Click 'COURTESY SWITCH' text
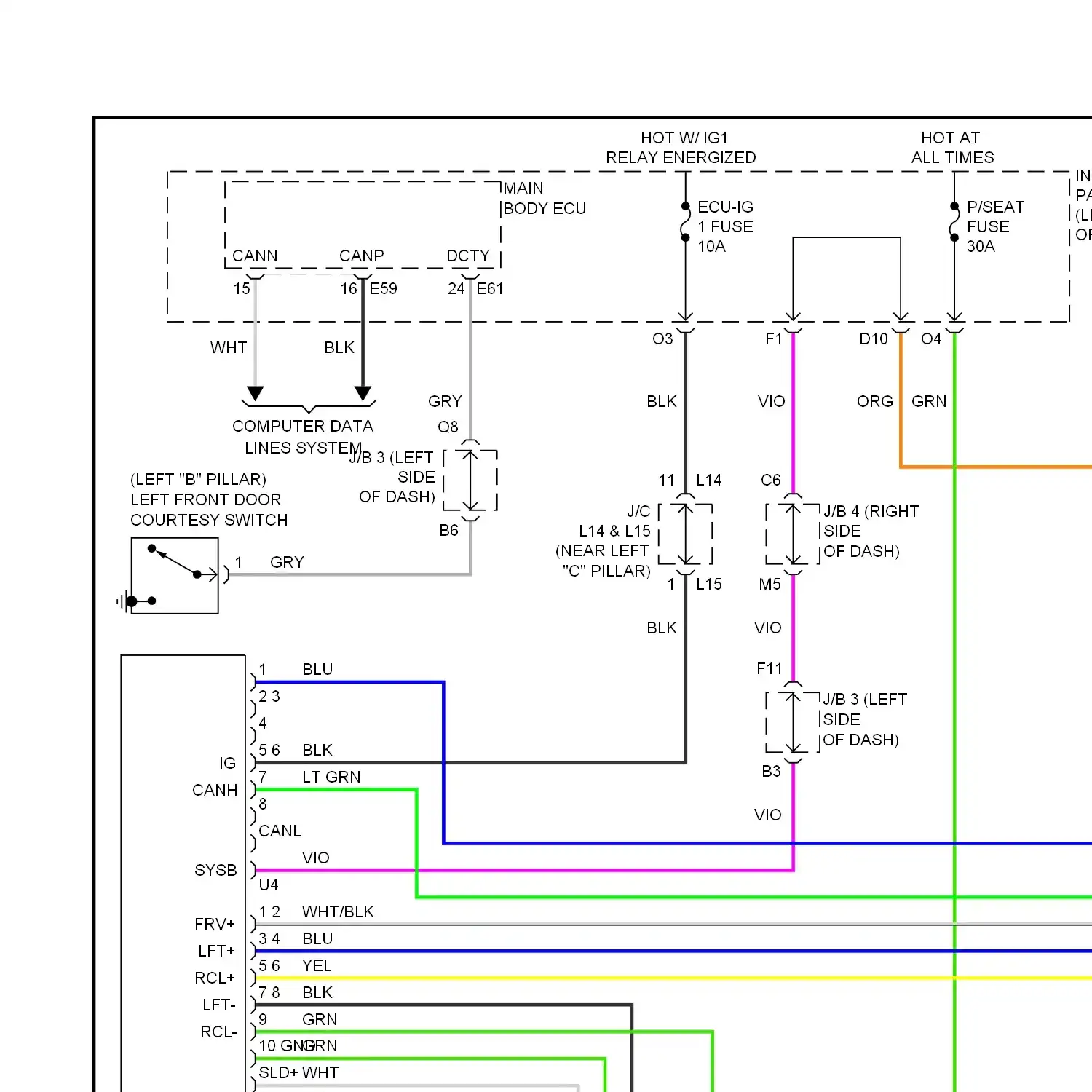 coord(209,520)
